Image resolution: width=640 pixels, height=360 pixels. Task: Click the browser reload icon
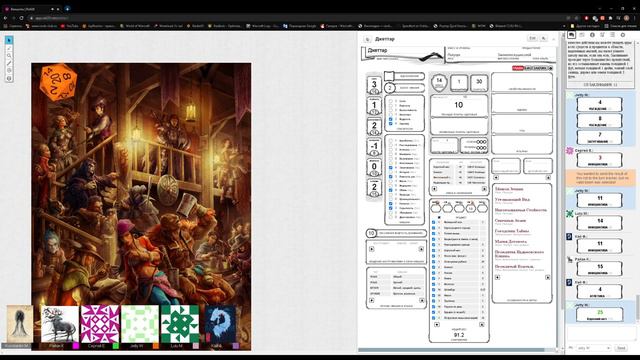(22, 18)
